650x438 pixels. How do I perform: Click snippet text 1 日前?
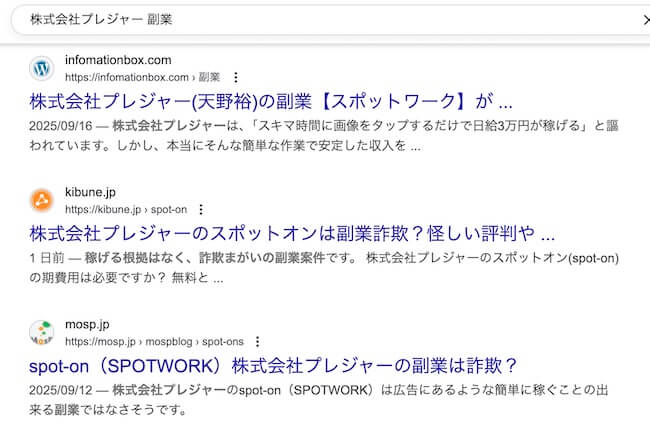[47, 258]
